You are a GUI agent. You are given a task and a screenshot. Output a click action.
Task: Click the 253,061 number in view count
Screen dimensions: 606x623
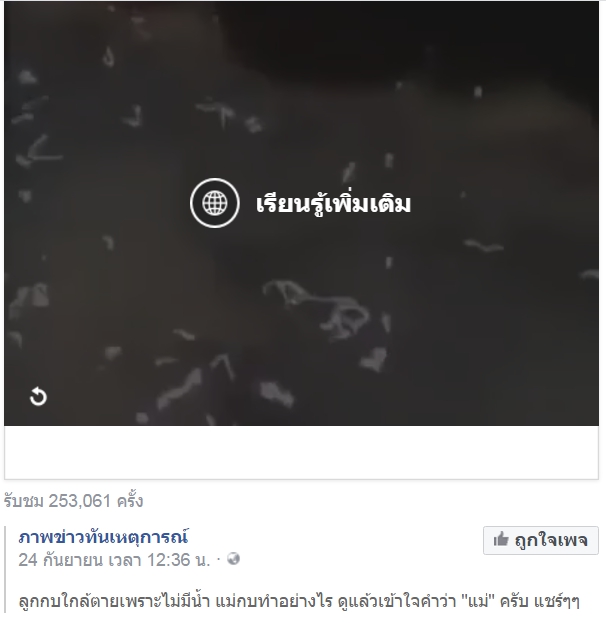coord(79,501)
